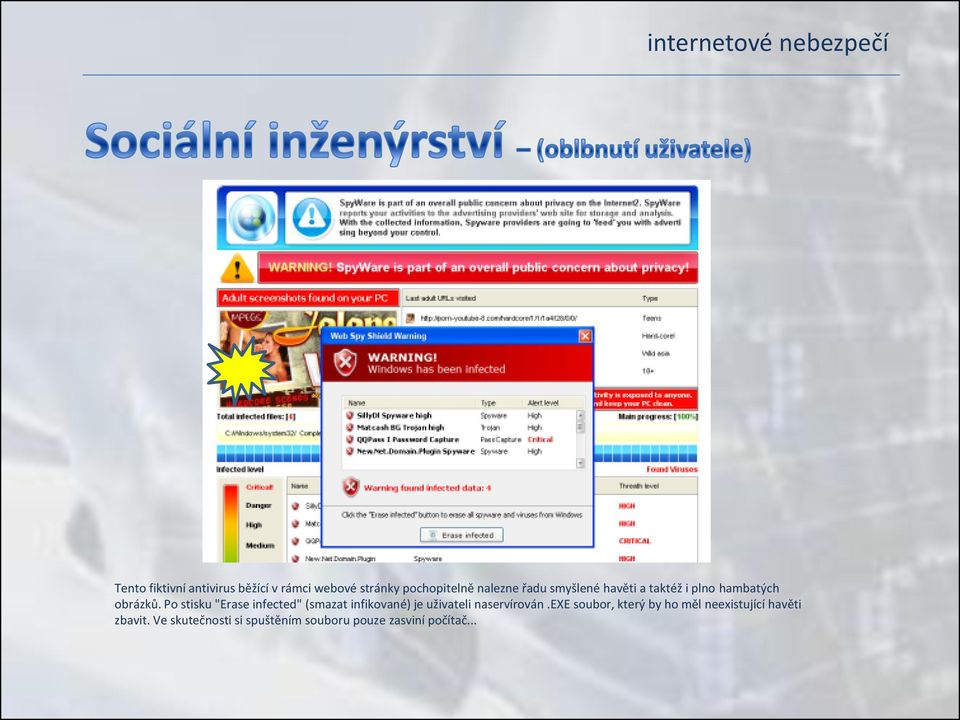Click the Medium level label
This screenshot has height=720, width=960.
[x=260, y=546]
